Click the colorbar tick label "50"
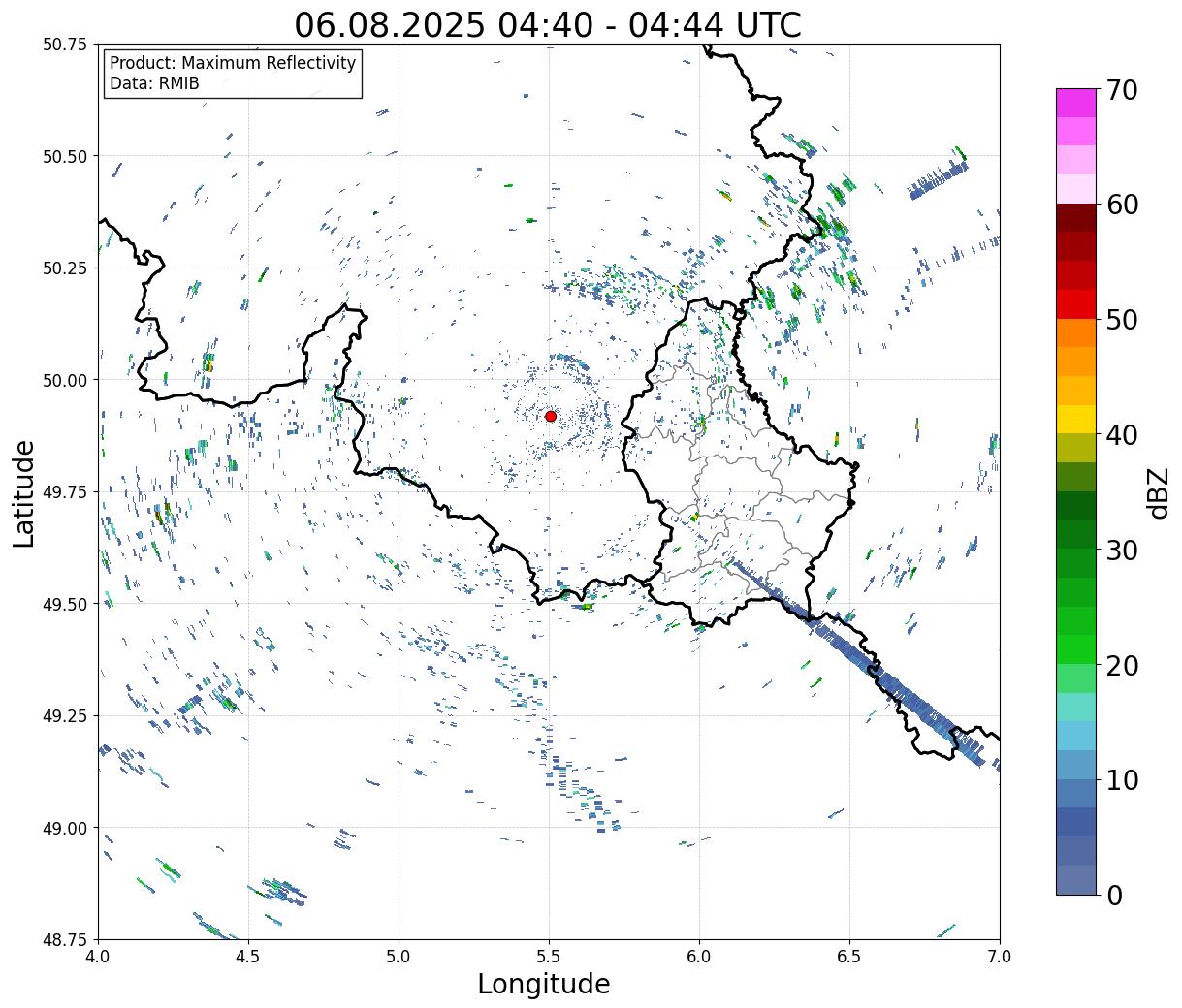 click(1122, 320)
